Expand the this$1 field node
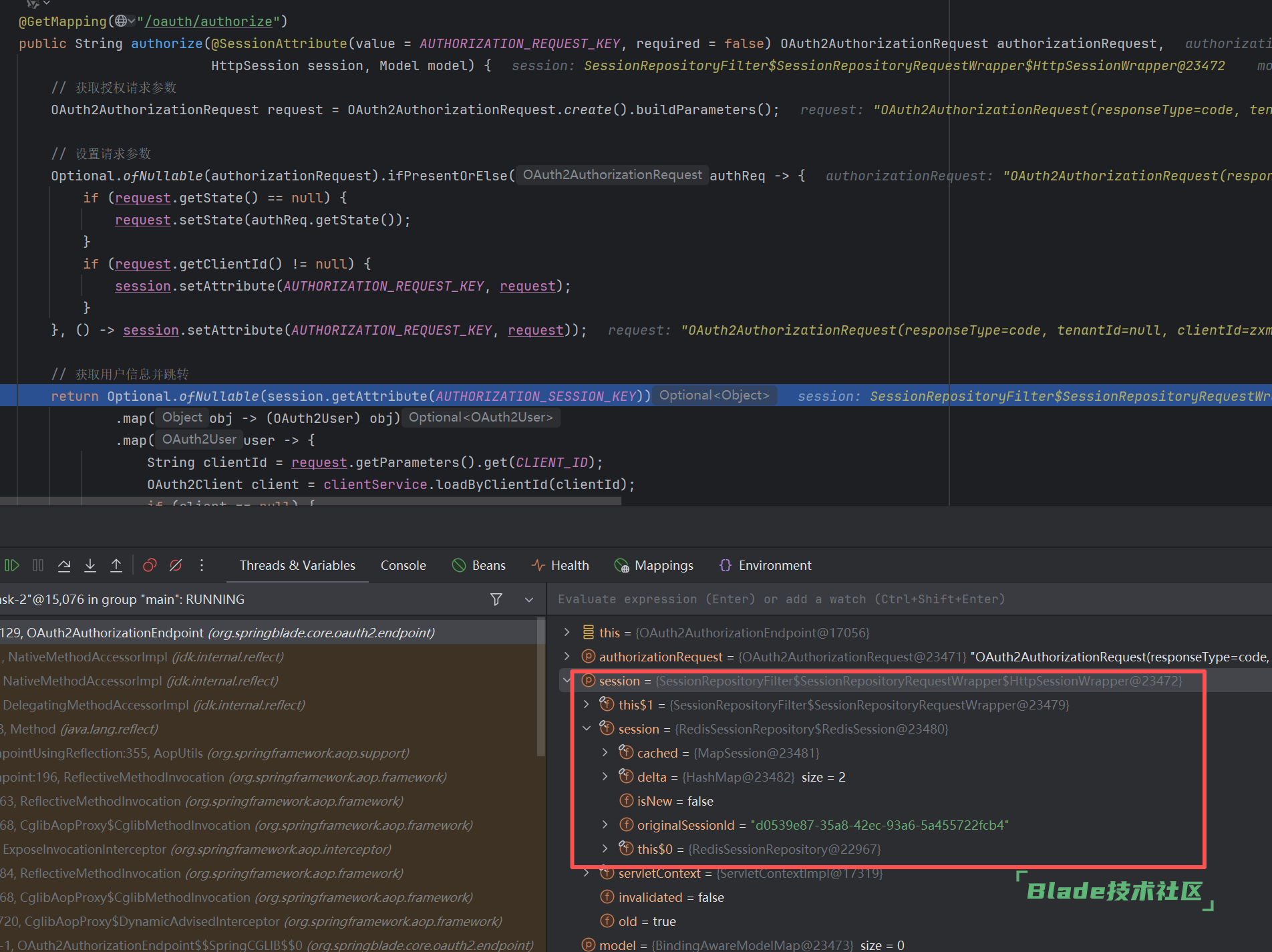The image size is (1272, 952). tap(587, 704)
